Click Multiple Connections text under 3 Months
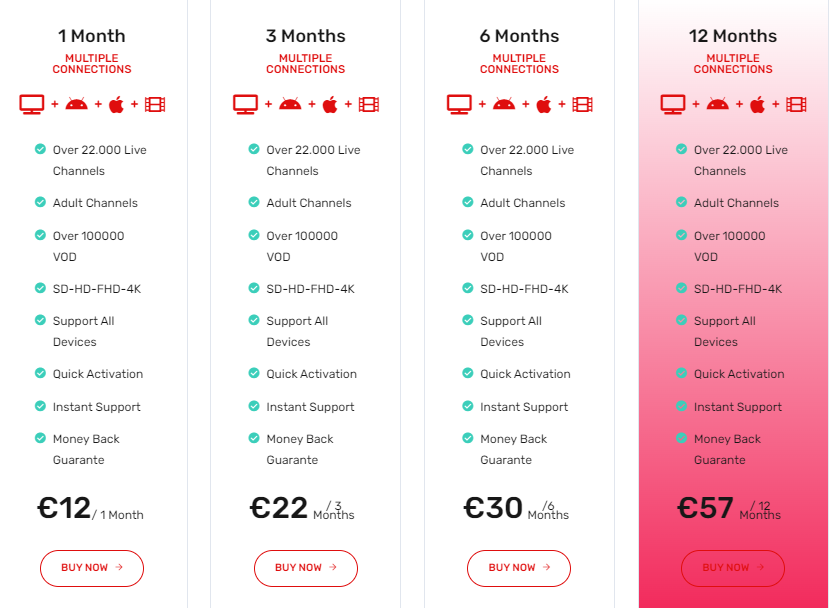 coord(306,64)
